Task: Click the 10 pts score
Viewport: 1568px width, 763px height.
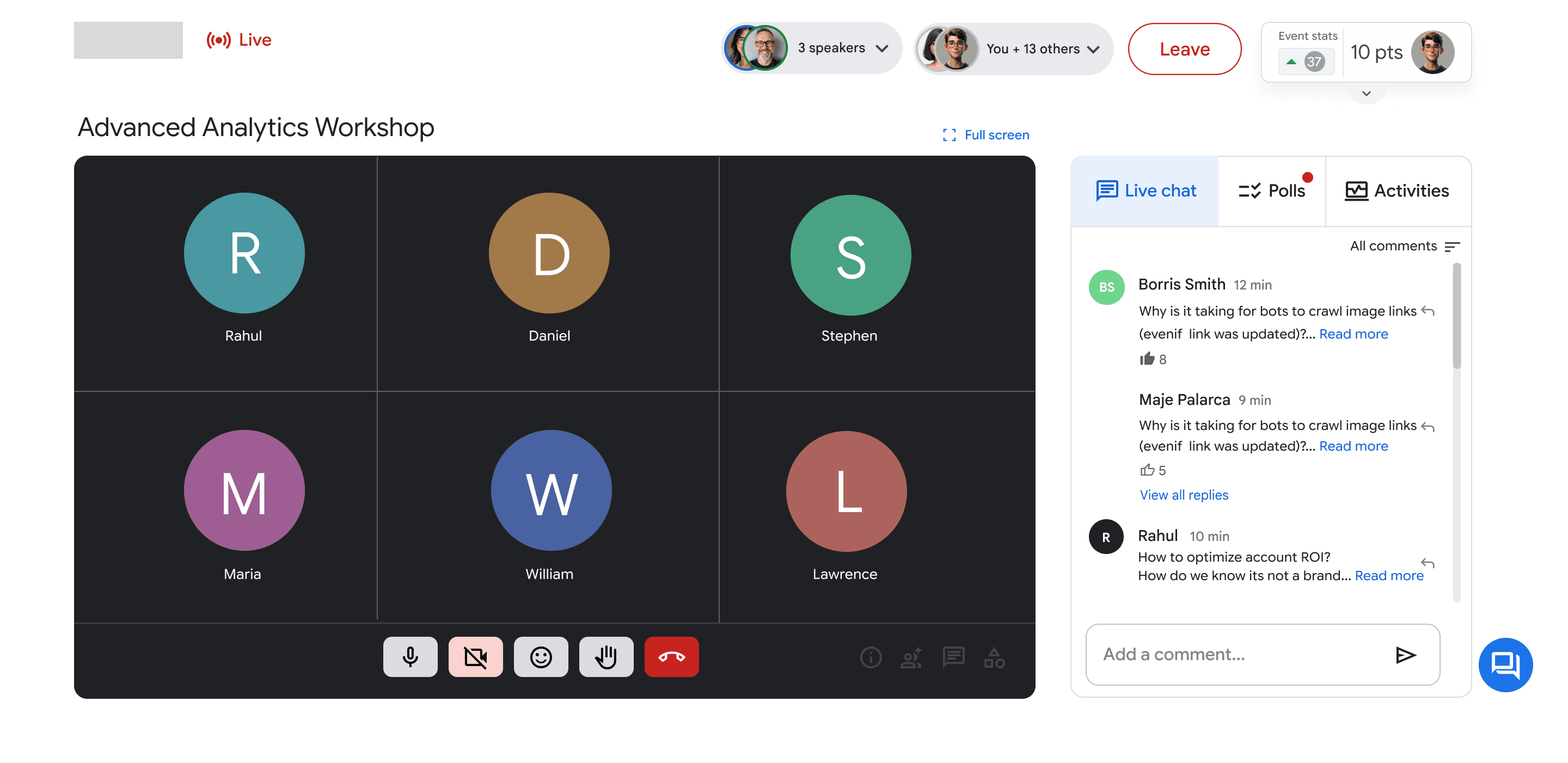Action: (1376, 52)
